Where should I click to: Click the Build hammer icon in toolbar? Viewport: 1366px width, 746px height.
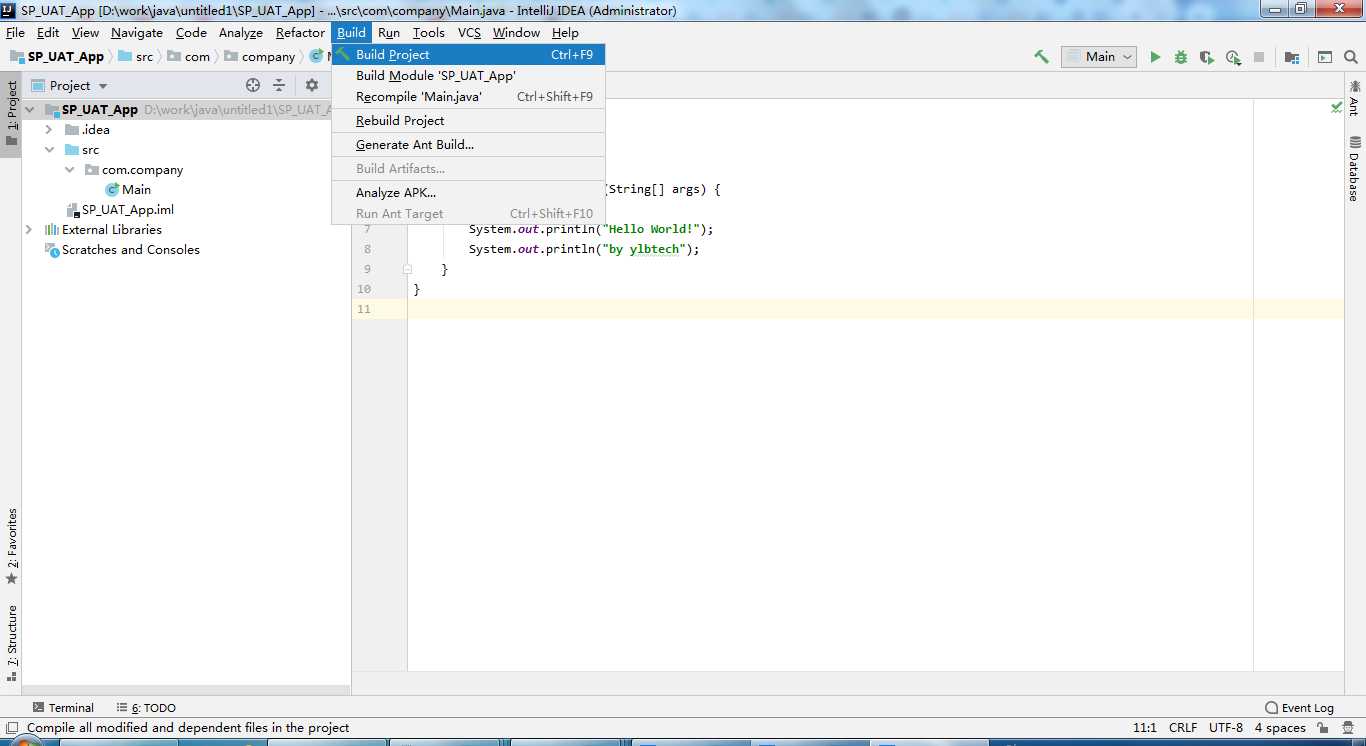coord(1041,57)
